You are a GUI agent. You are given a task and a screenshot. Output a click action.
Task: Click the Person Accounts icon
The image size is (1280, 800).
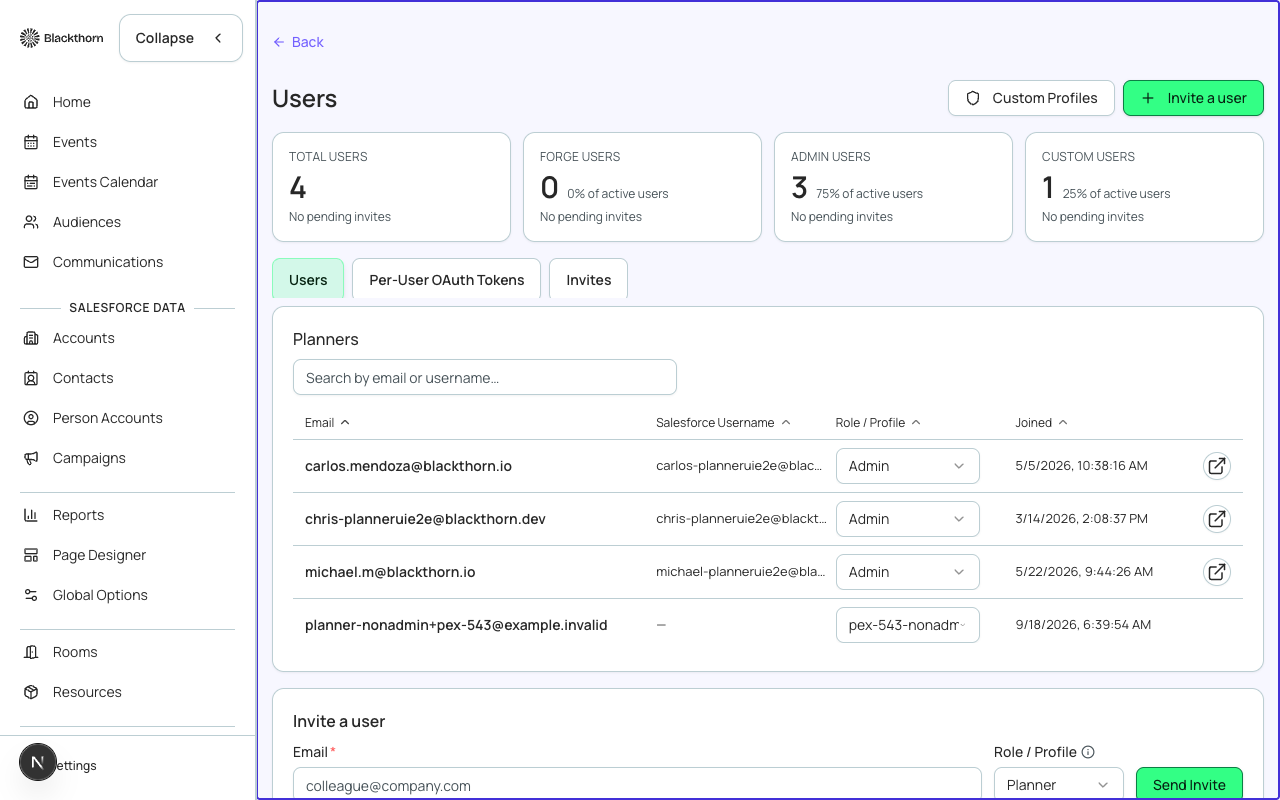coord(31,418)
